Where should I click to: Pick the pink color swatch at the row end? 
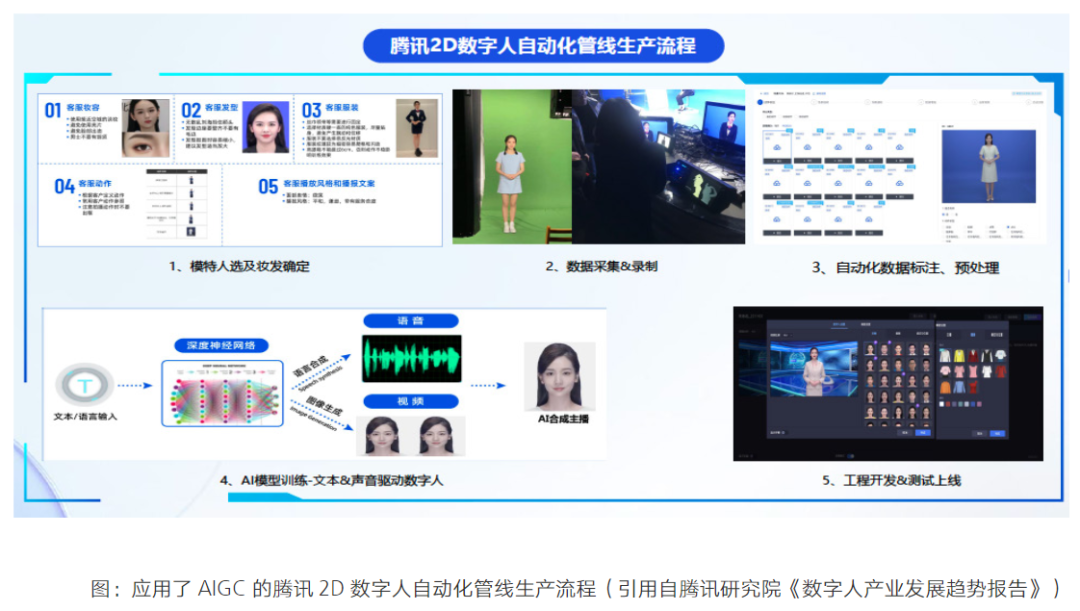click(x=979, y=404)
